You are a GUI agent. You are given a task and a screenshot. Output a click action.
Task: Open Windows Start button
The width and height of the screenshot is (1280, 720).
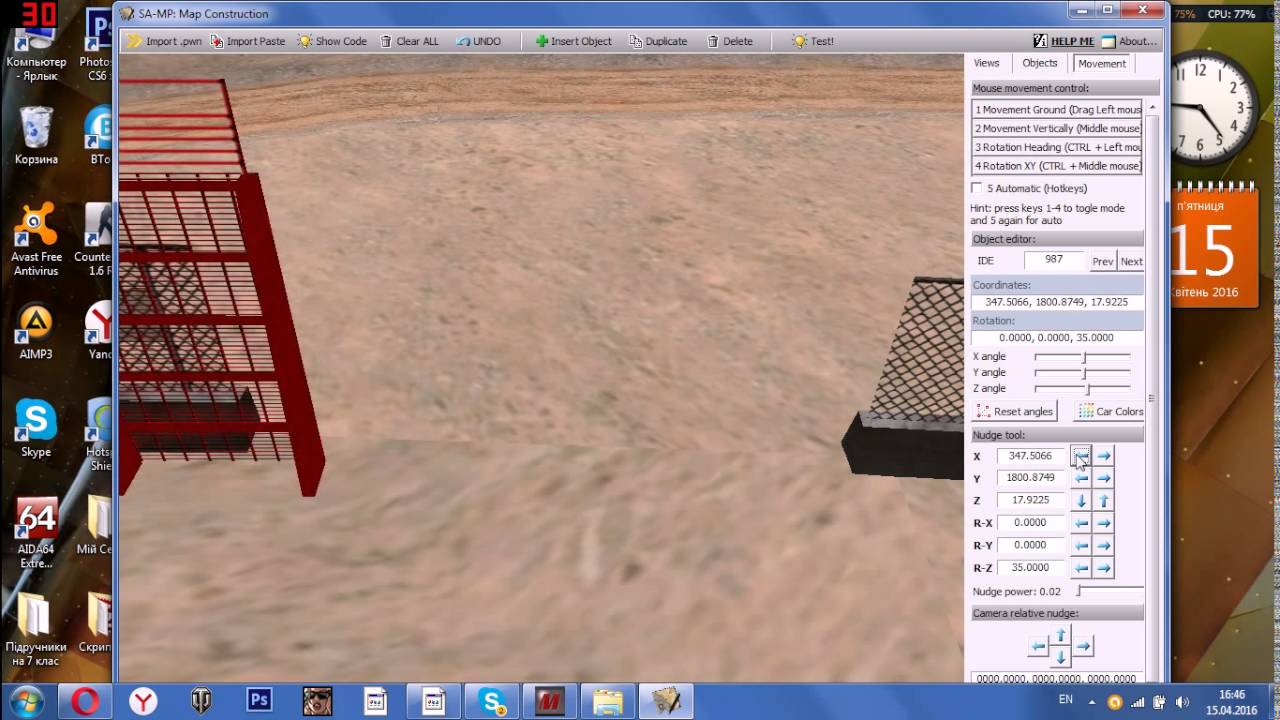click(x=27, y=701)
